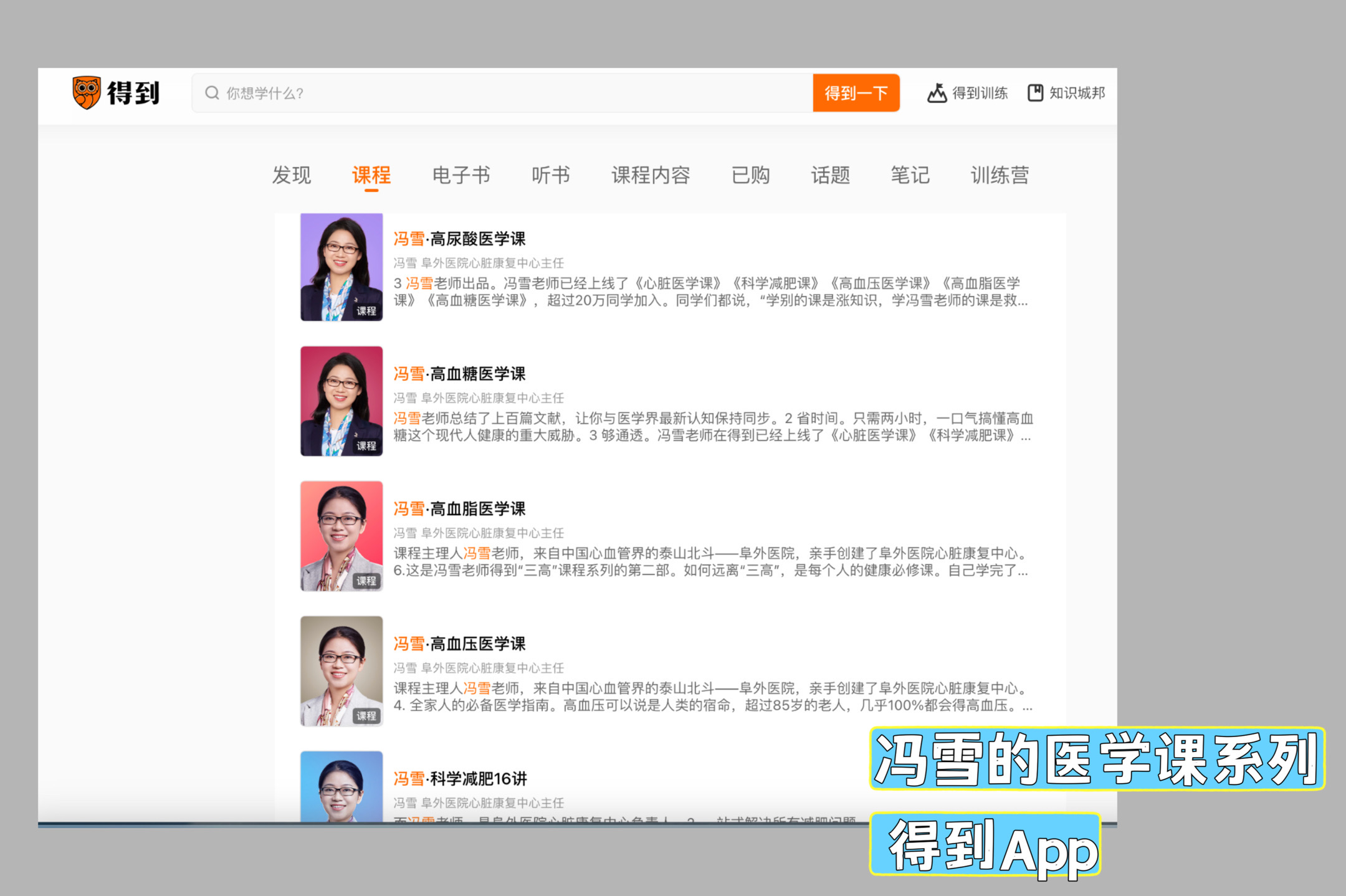Click the orange 得到一下 button
The width and height of the screenshot is (1346, 896).
click(856, 93)
